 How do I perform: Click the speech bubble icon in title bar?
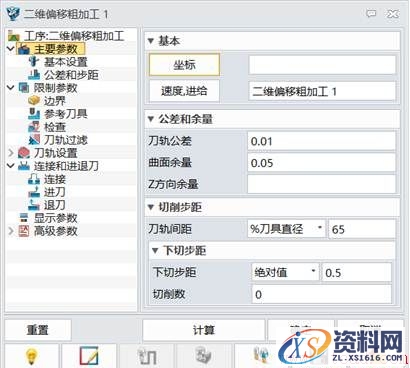[371, 14]
